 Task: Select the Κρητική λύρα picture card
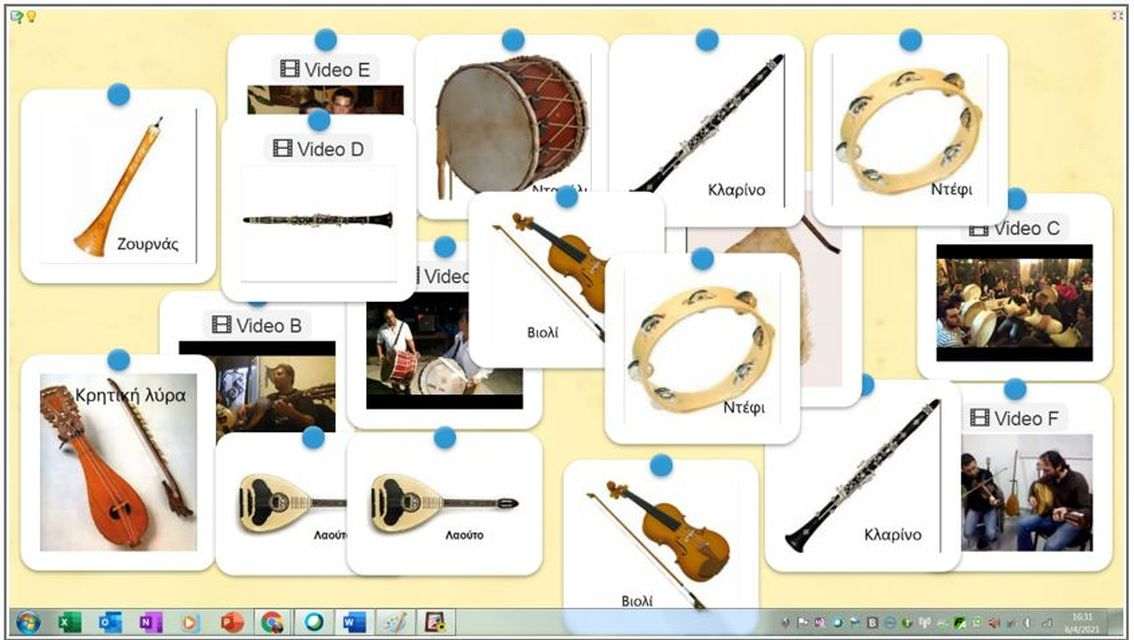click(119, 462)
